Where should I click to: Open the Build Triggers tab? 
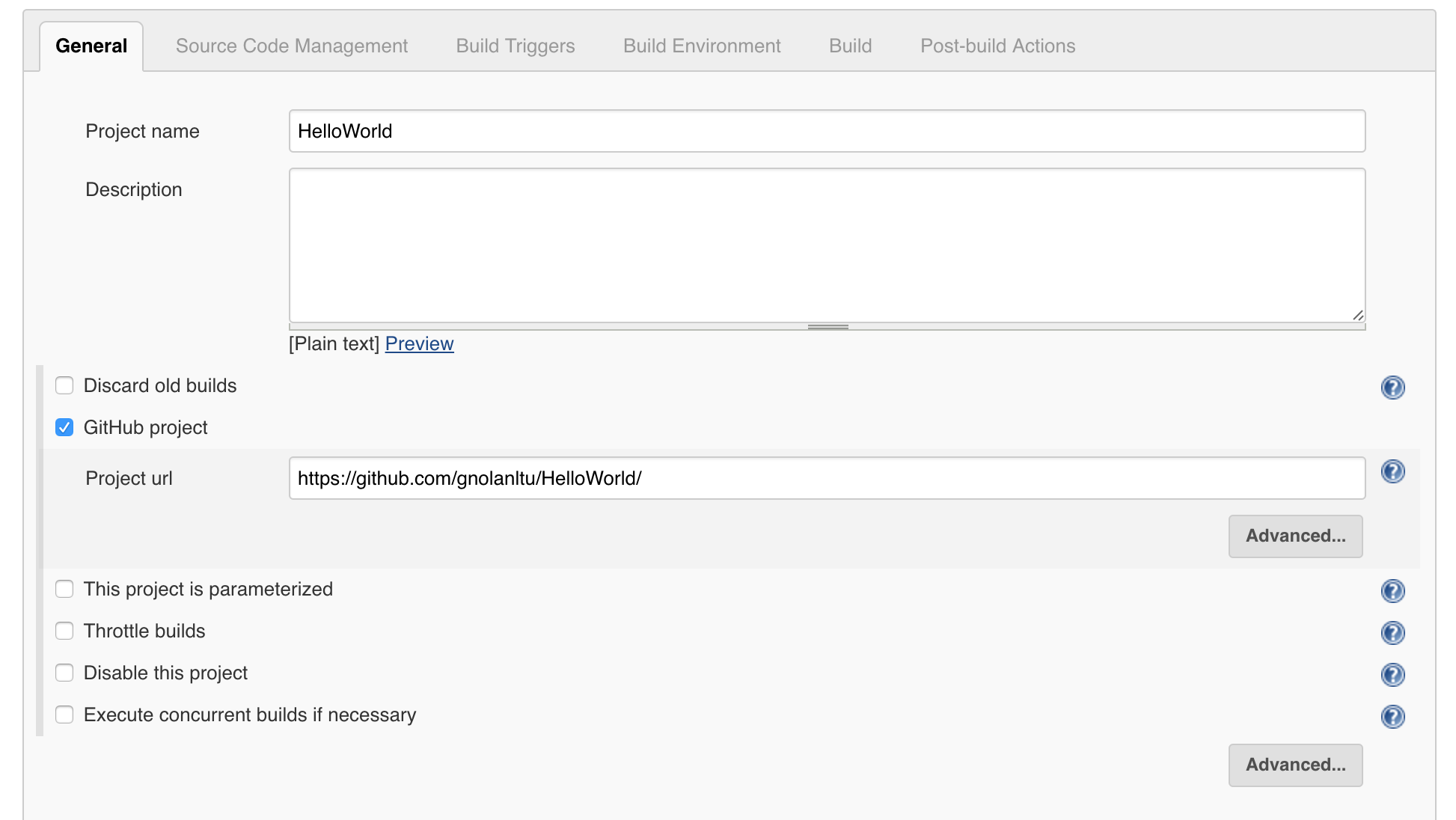(515, 46)
